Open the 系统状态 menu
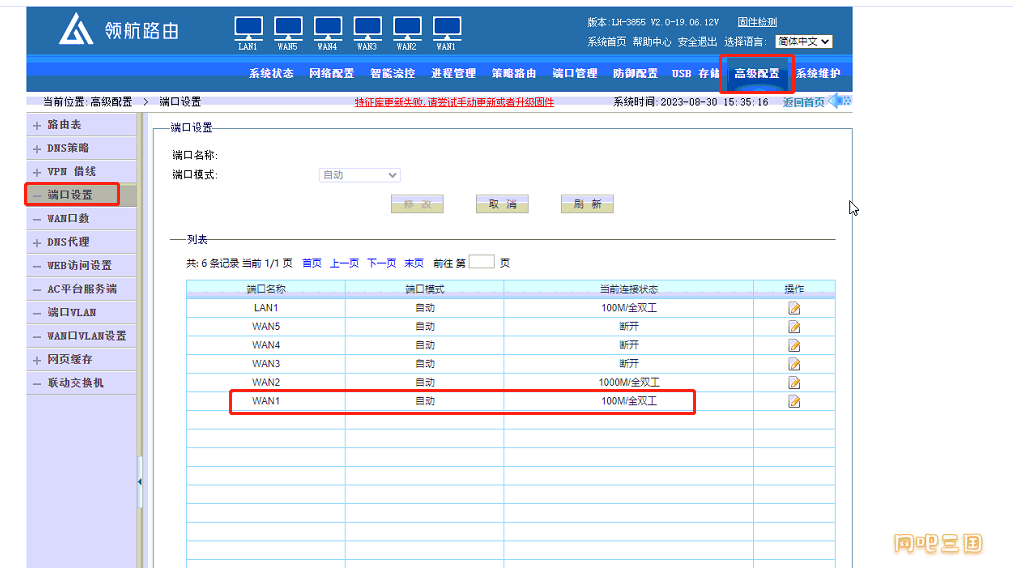Image resolution: width=1013 pixels, height=568 pixels. (271, 73)
